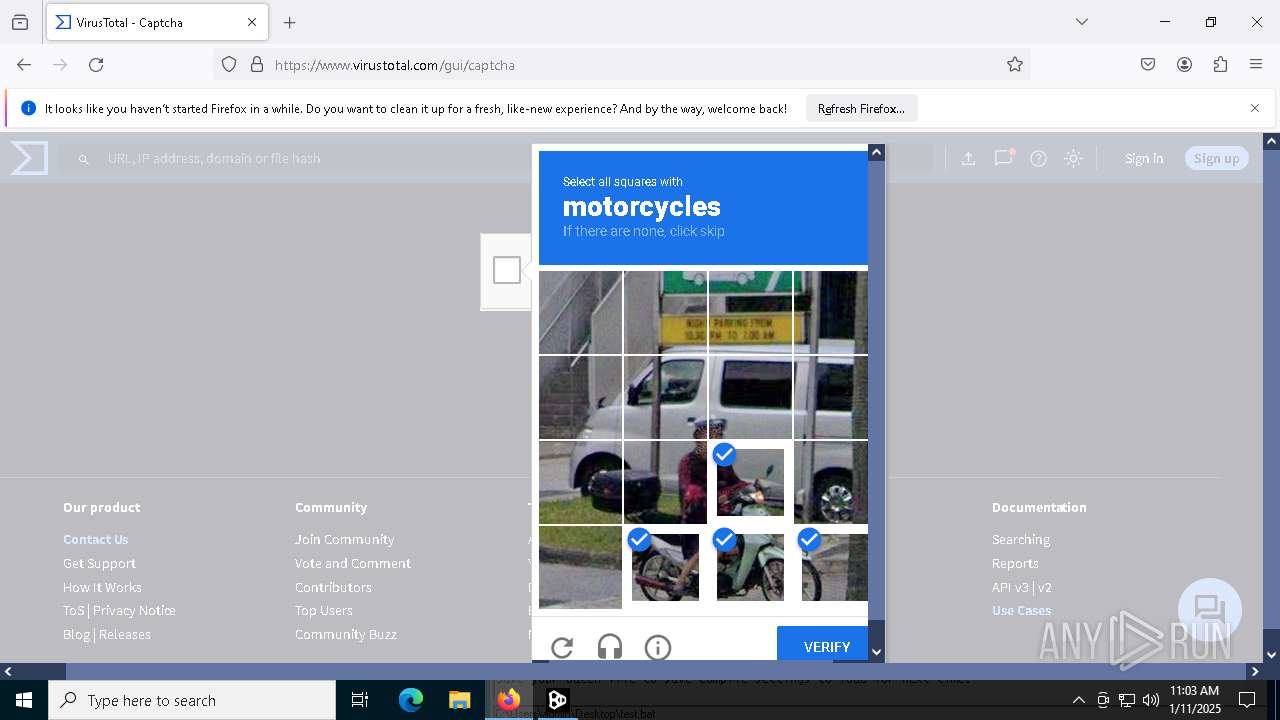Screen dimensions: 1280x720
Task: Get an audio challenge via headphones icon
Action: [610, 647]
